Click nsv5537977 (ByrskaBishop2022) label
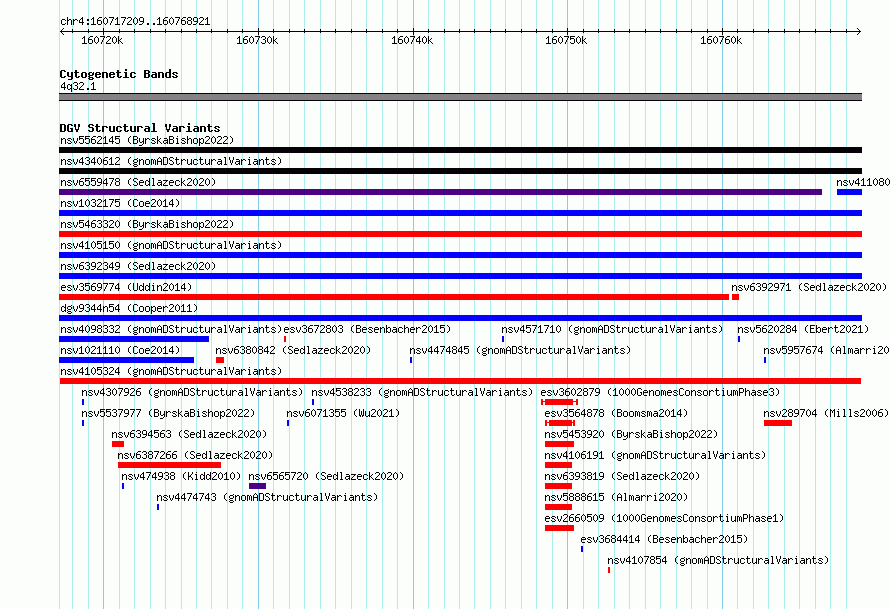 [x=168, y=413]
